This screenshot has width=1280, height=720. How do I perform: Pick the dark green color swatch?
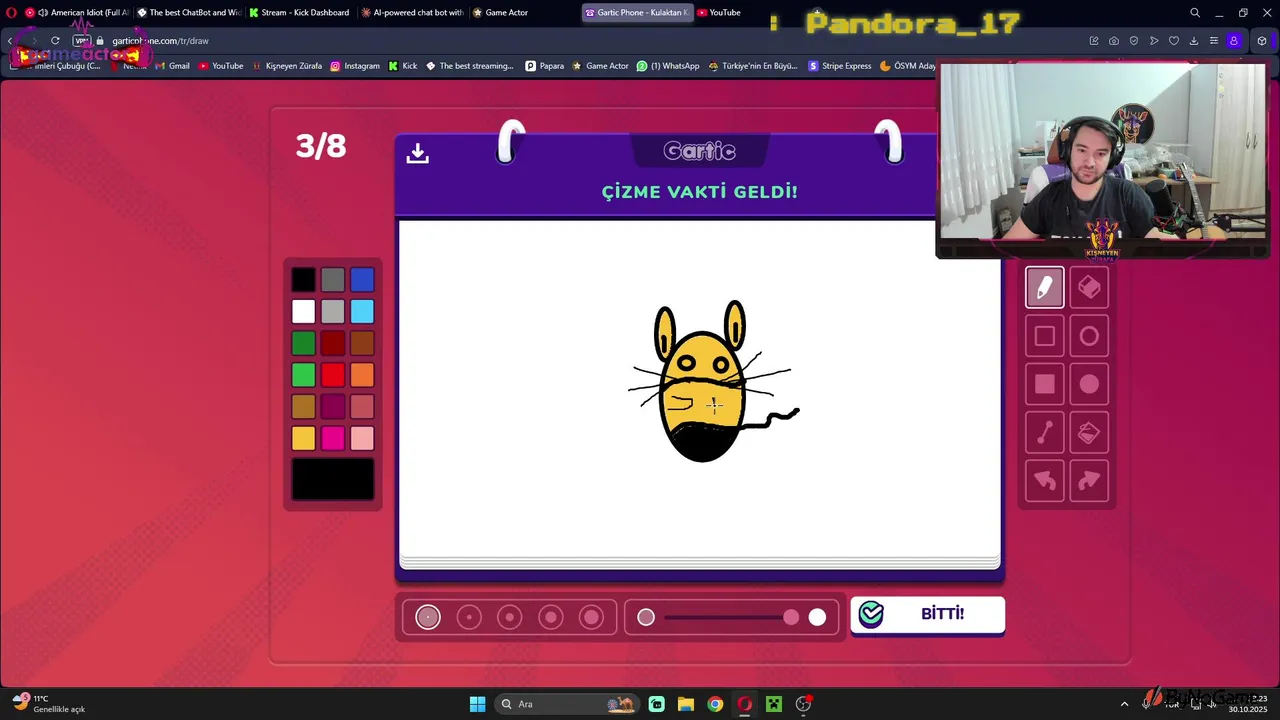click(x=303, y=343)
